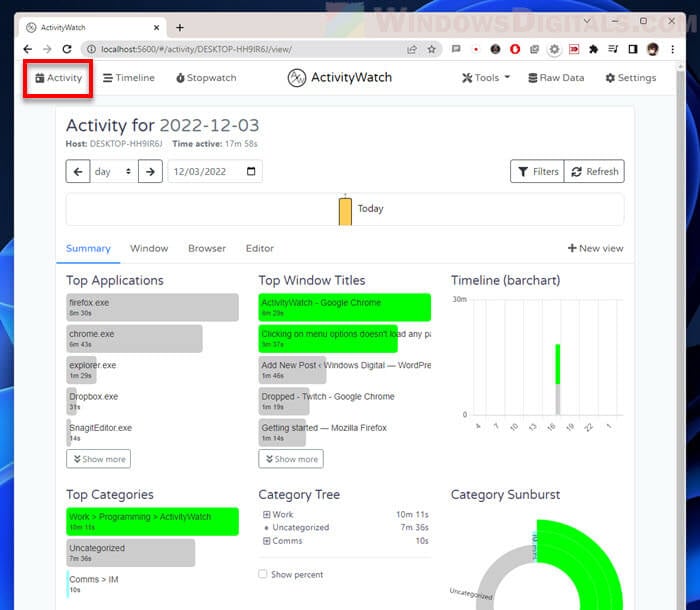700x610 pixels.
Task: Select the Today bar in overview
Action: 345,211
